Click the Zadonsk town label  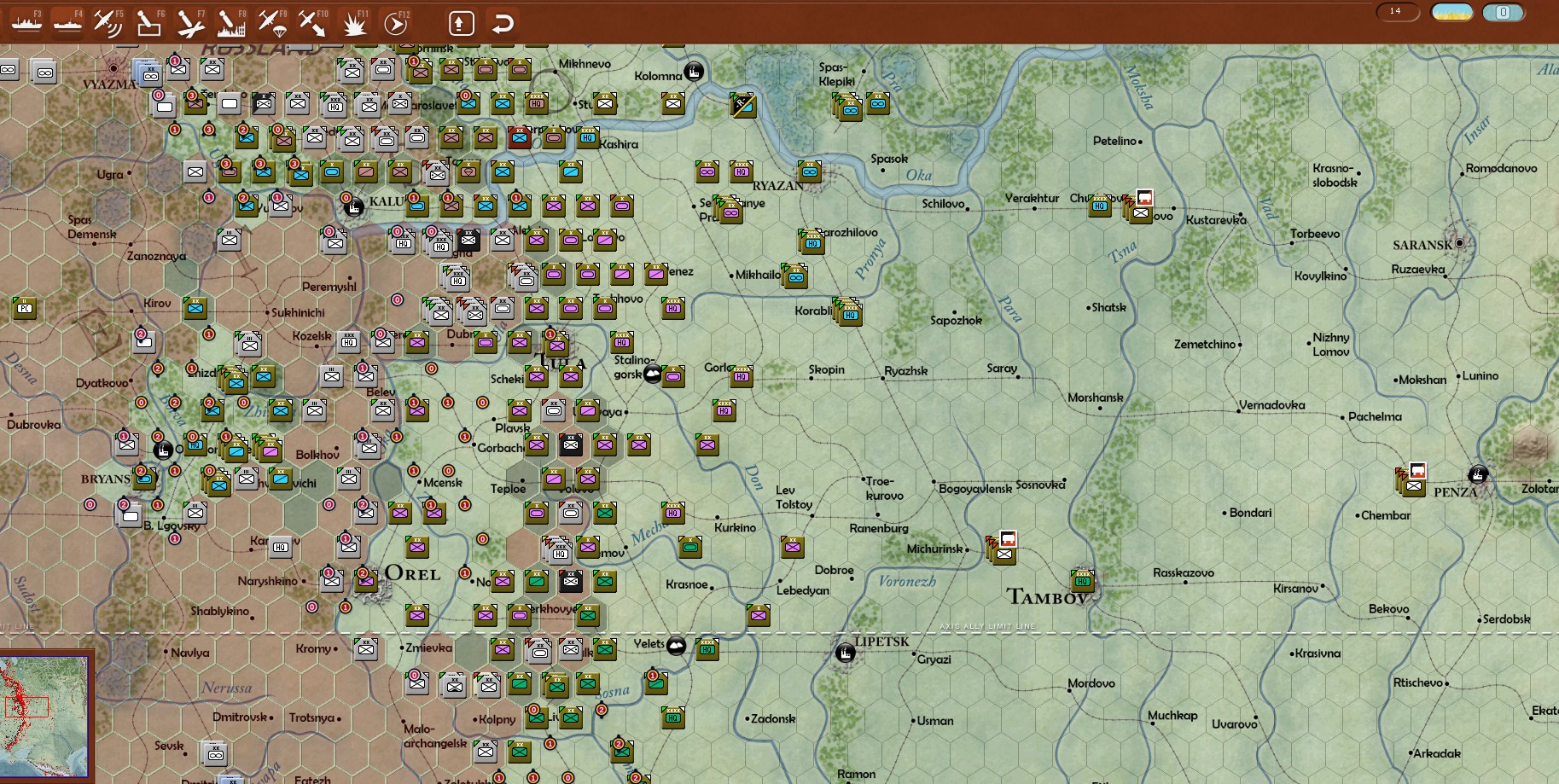click(773, 718)
